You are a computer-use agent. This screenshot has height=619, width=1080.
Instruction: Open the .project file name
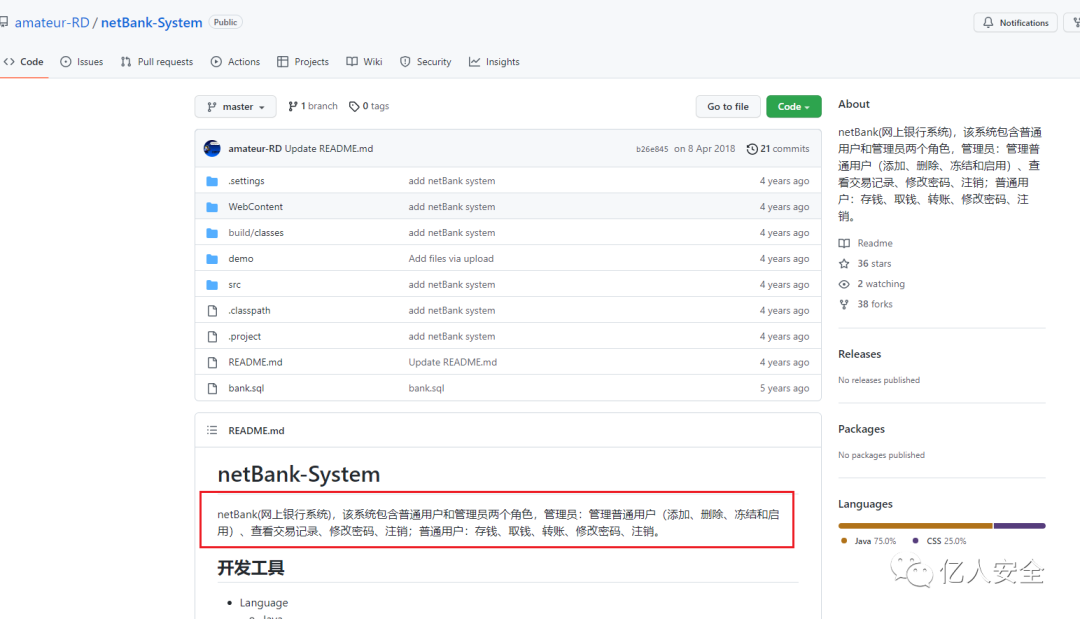[x=245, y=337]
